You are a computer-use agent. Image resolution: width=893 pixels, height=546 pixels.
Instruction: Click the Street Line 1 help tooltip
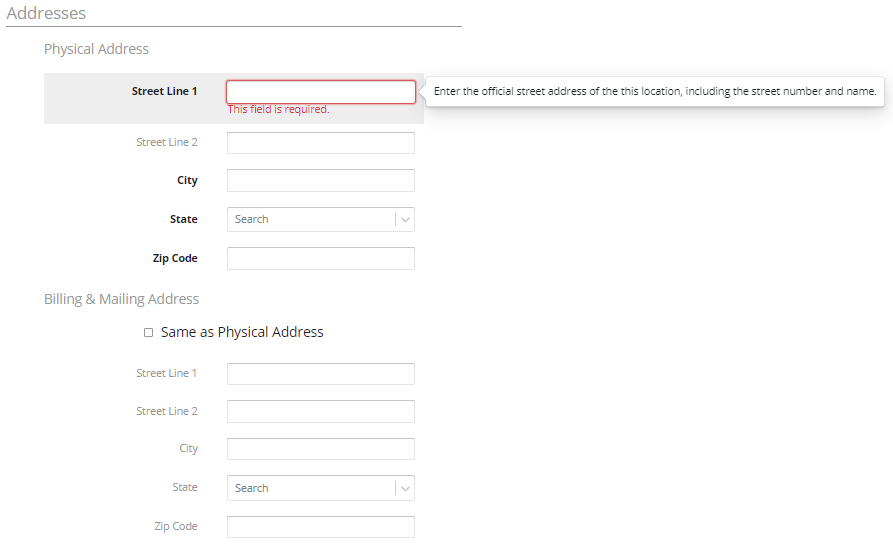click(x=655, y=91)
